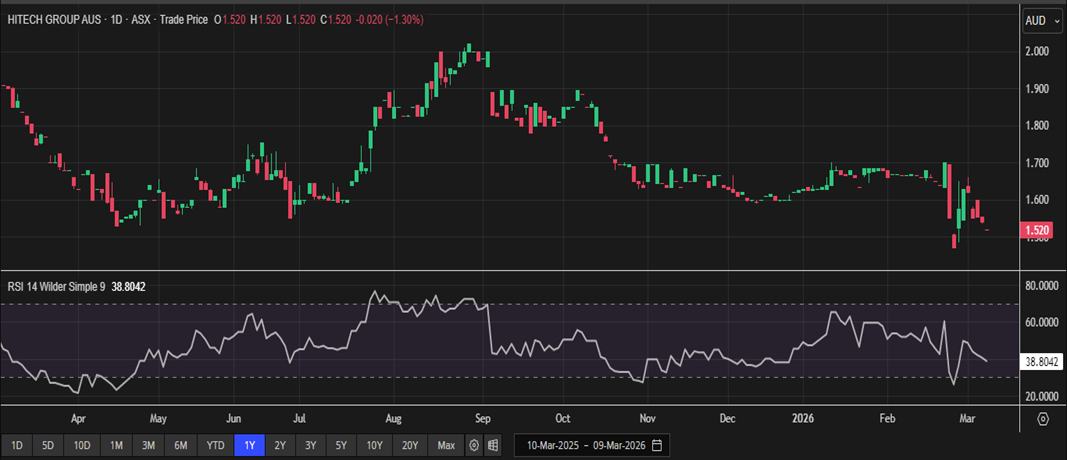Viewport: 1067px width, 460px height.
Task: Toggle the active 1Y range button
Action: click(x=249, y=444)
